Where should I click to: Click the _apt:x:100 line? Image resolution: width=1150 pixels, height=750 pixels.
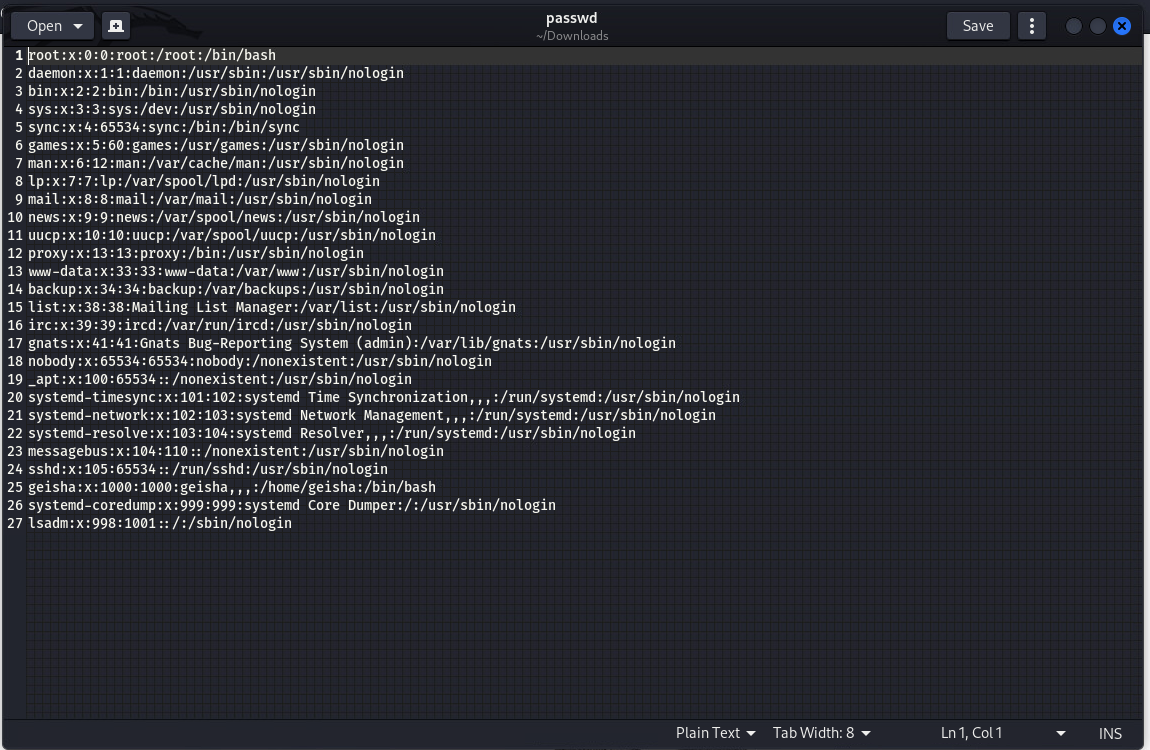point(219,378)
